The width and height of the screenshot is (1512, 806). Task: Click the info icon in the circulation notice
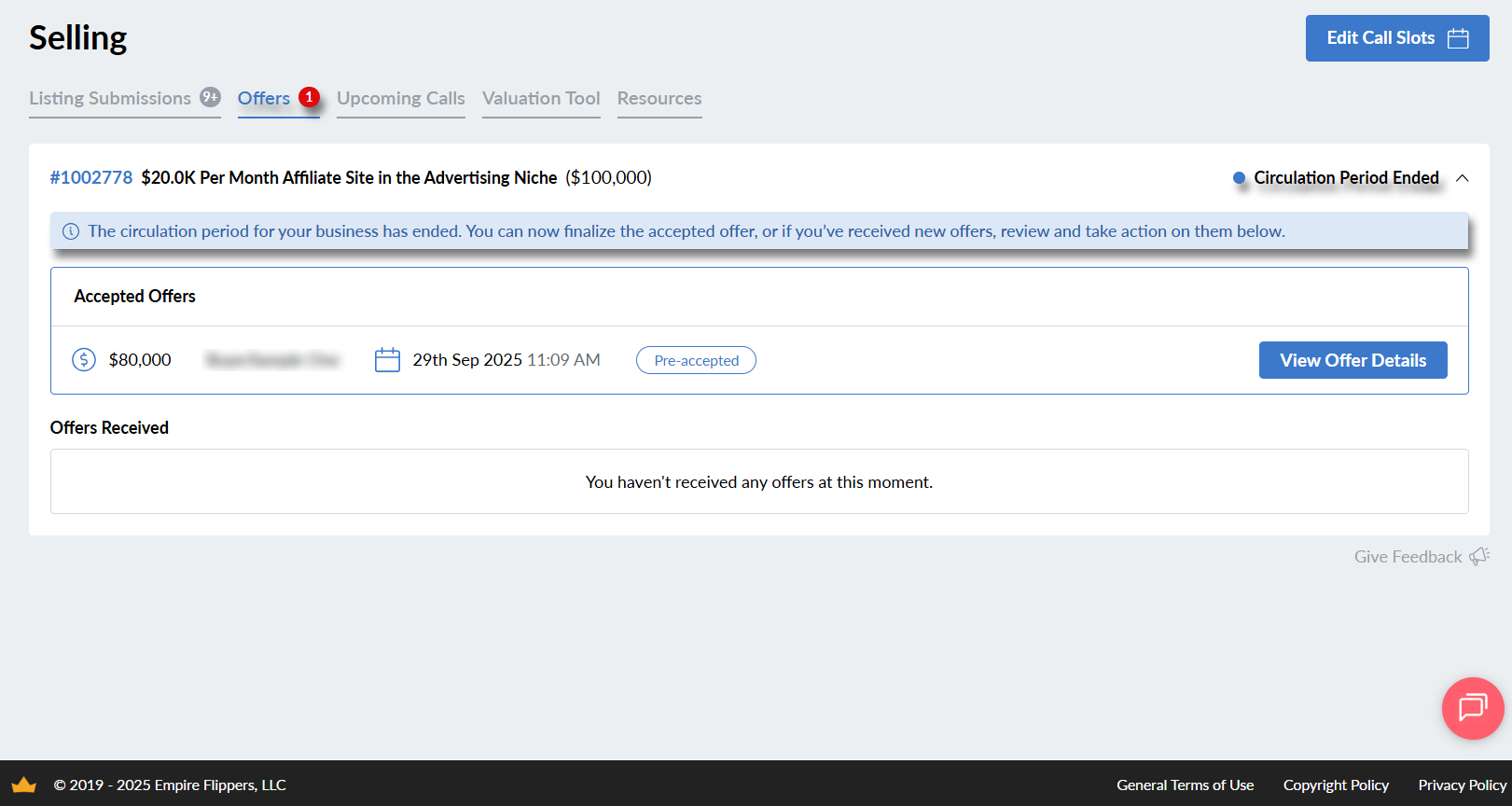71,231
